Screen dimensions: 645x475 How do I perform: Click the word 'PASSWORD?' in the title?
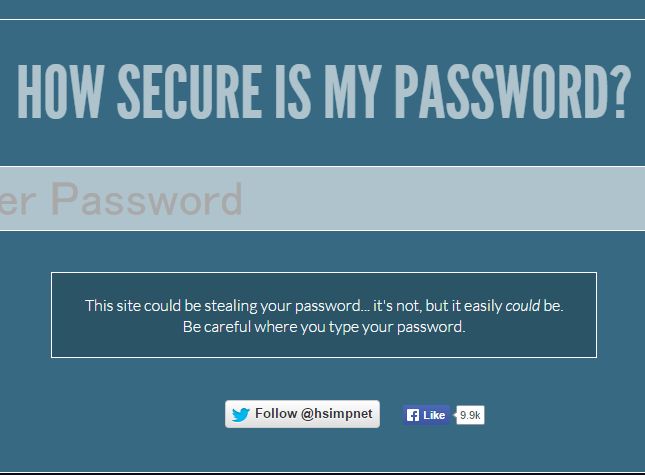tap(515, 92)
